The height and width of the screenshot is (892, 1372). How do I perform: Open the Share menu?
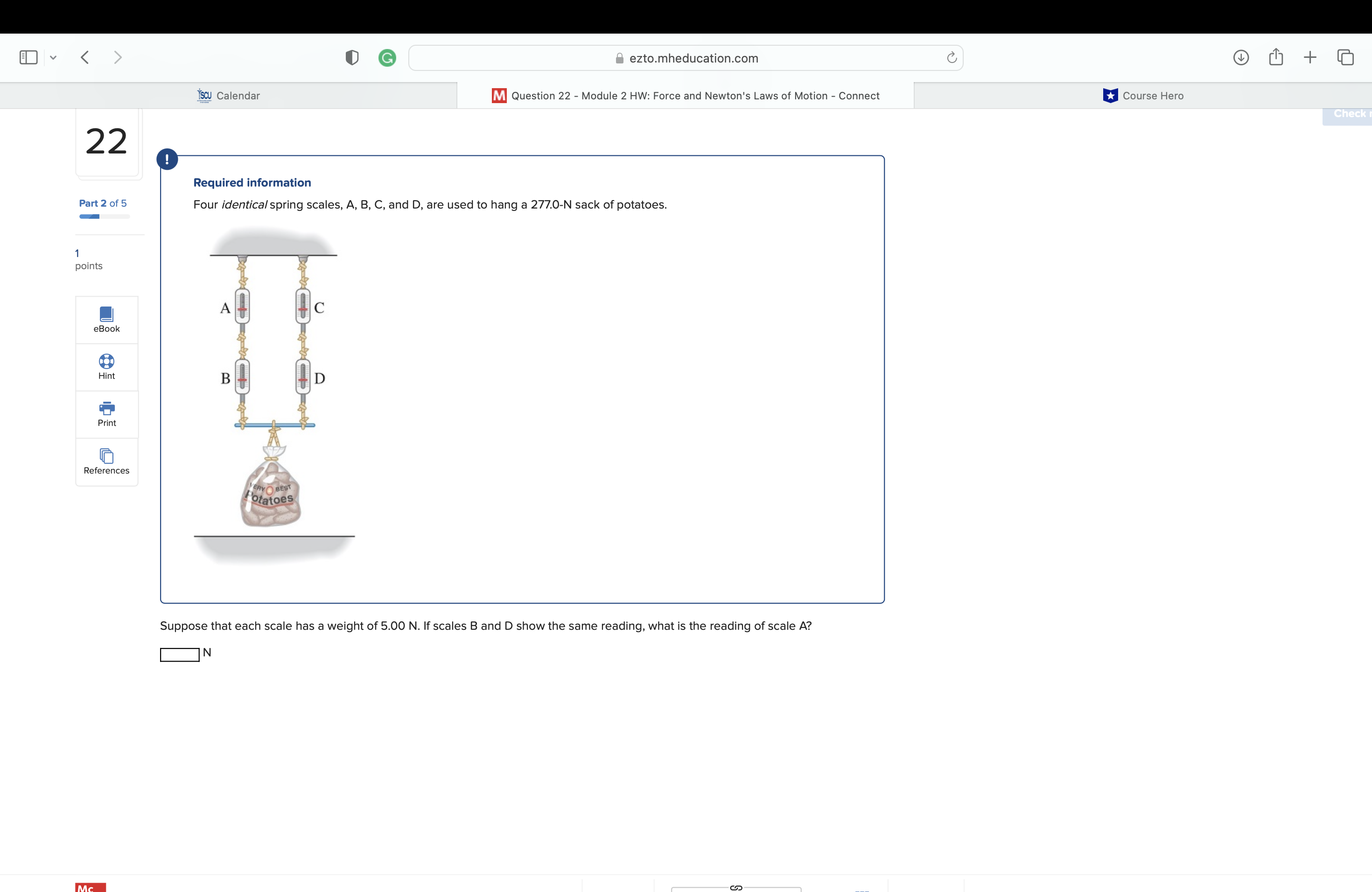pos(1276,57)
